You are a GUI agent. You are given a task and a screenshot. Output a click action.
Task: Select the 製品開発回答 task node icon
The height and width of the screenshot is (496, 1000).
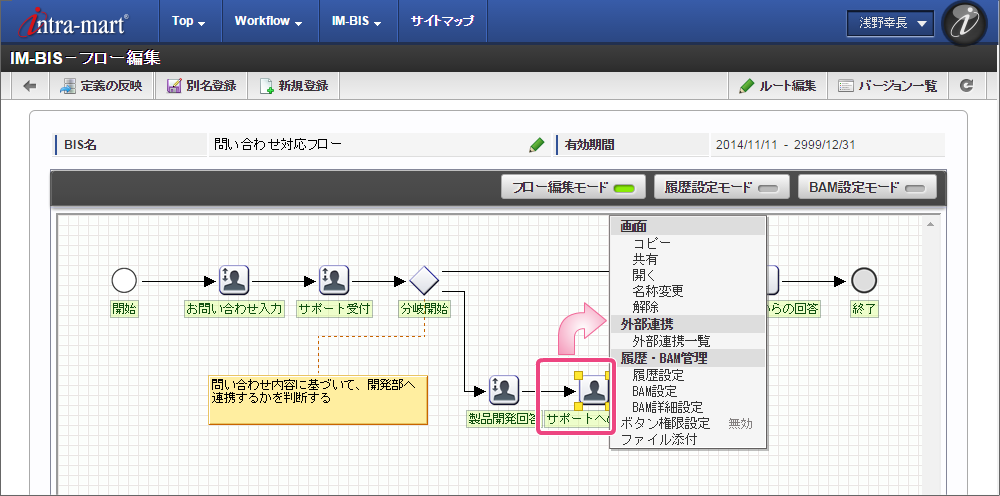pyautogui.click(x=504, y=390)
